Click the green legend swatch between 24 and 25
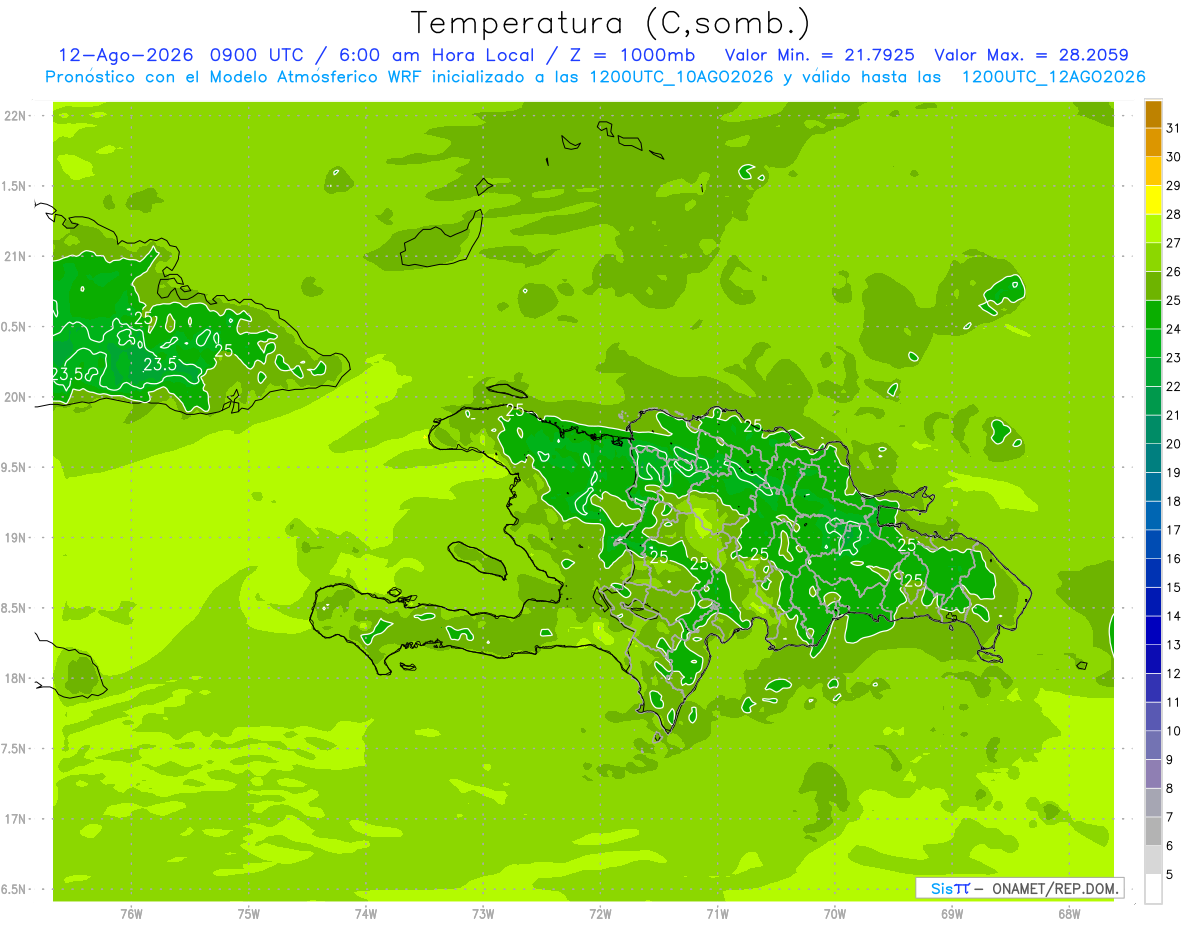 point(1153,315)
